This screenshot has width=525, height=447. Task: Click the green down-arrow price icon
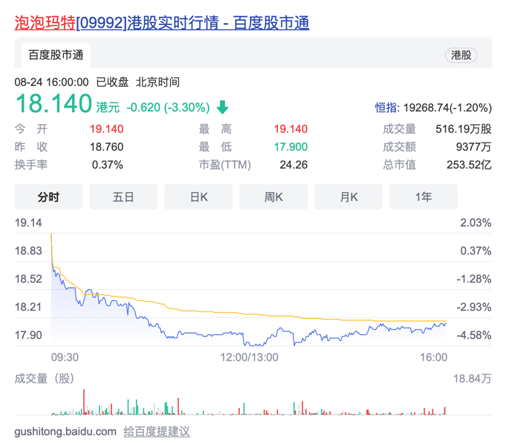pos(222,107)
